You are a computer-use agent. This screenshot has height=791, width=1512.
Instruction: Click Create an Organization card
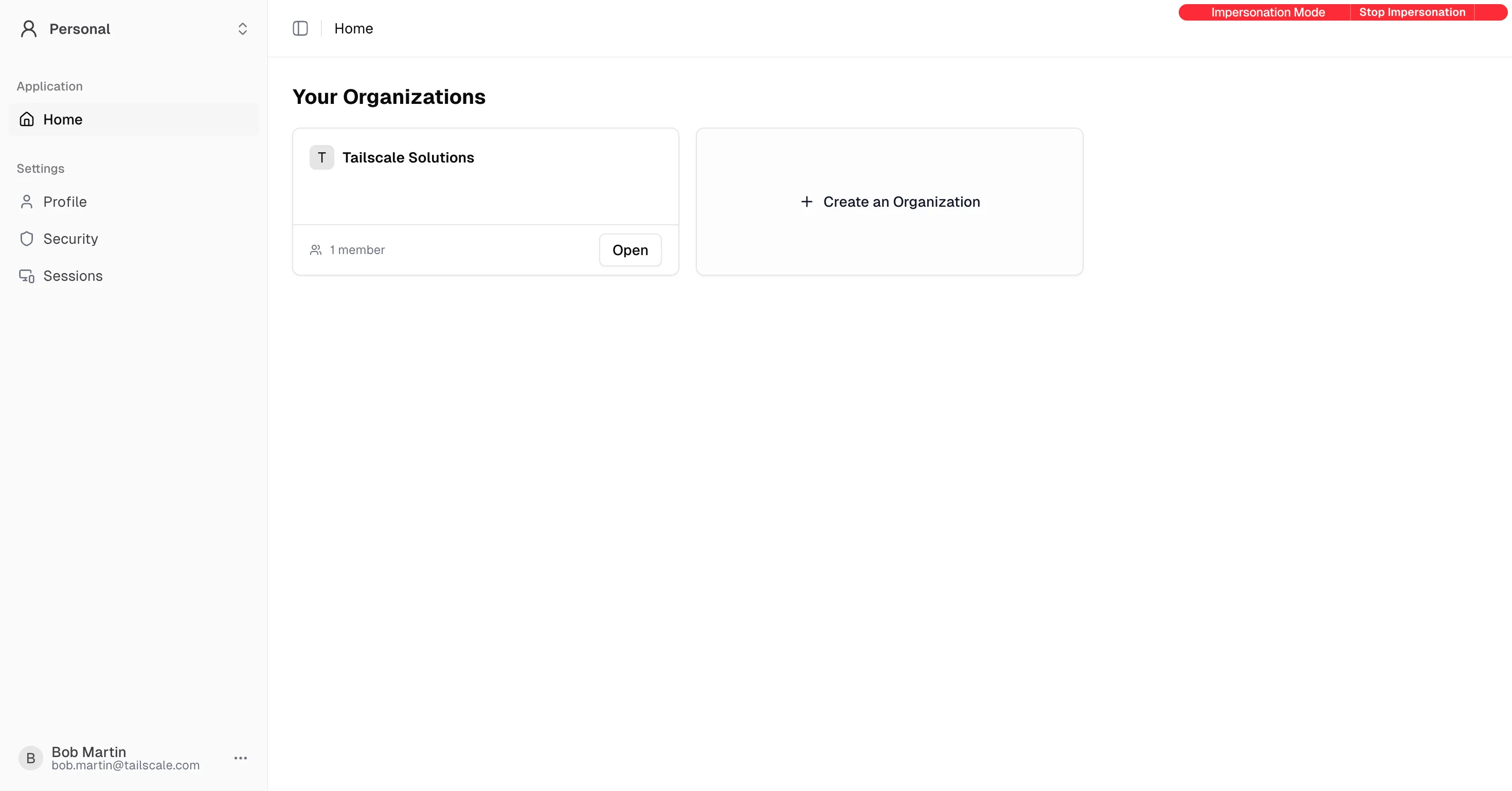[x=889, y=202]
